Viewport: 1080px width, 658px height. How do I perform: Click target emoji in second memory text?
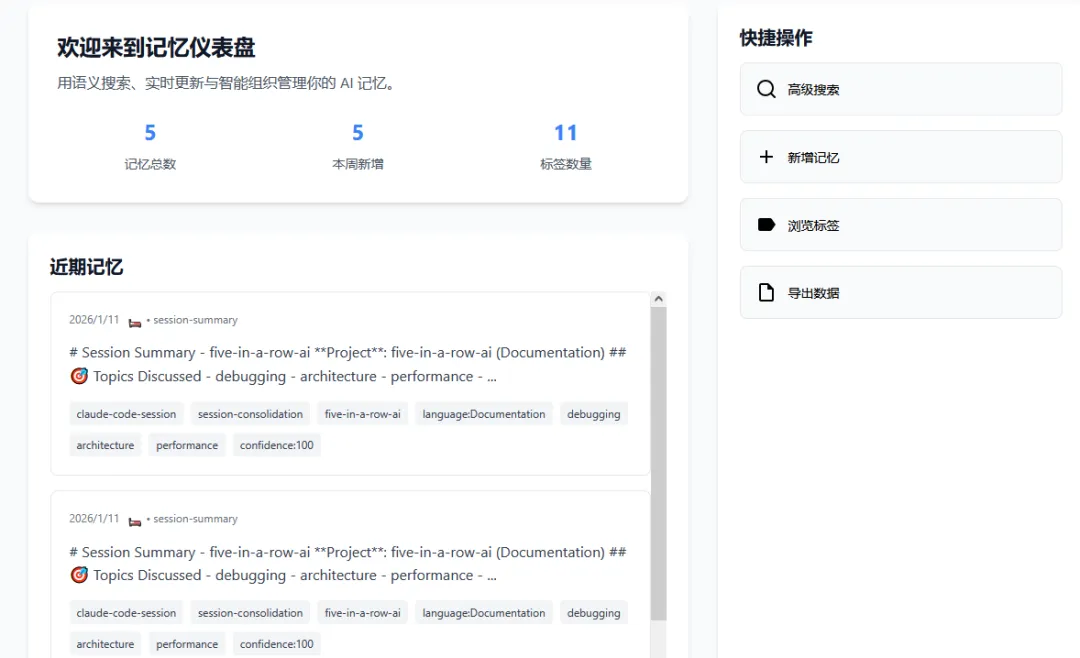point(79,575)
